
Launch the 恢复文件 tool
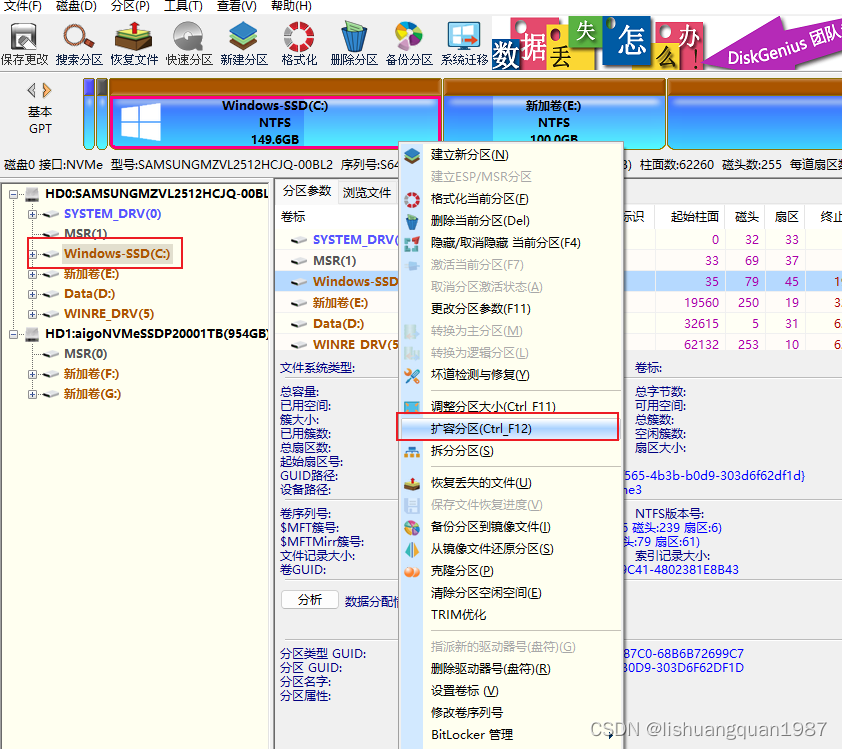coord(134,44)
